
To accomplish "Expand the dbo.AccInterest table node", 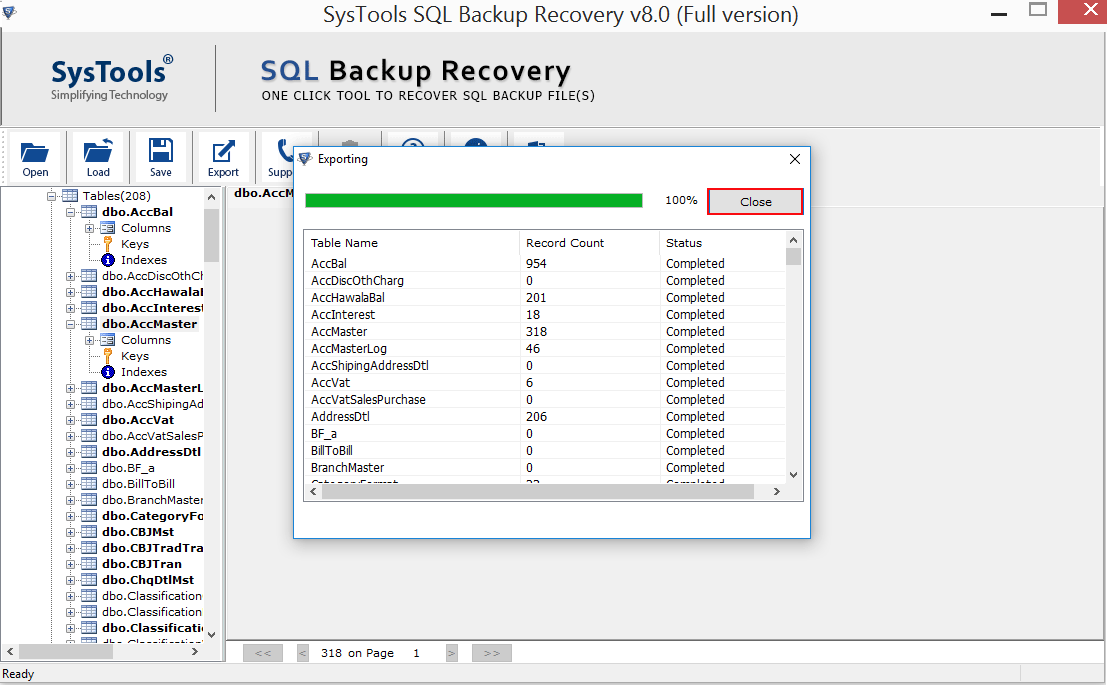I will tap(70, 308).
